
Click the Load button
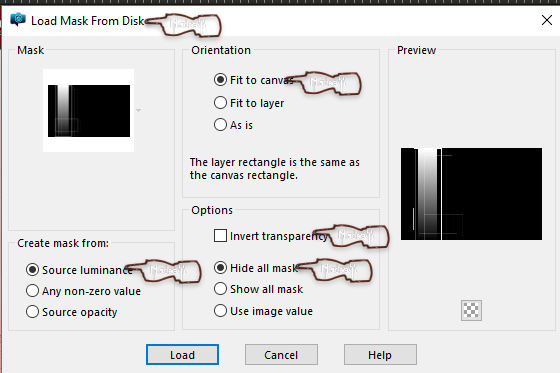point(182,355)
